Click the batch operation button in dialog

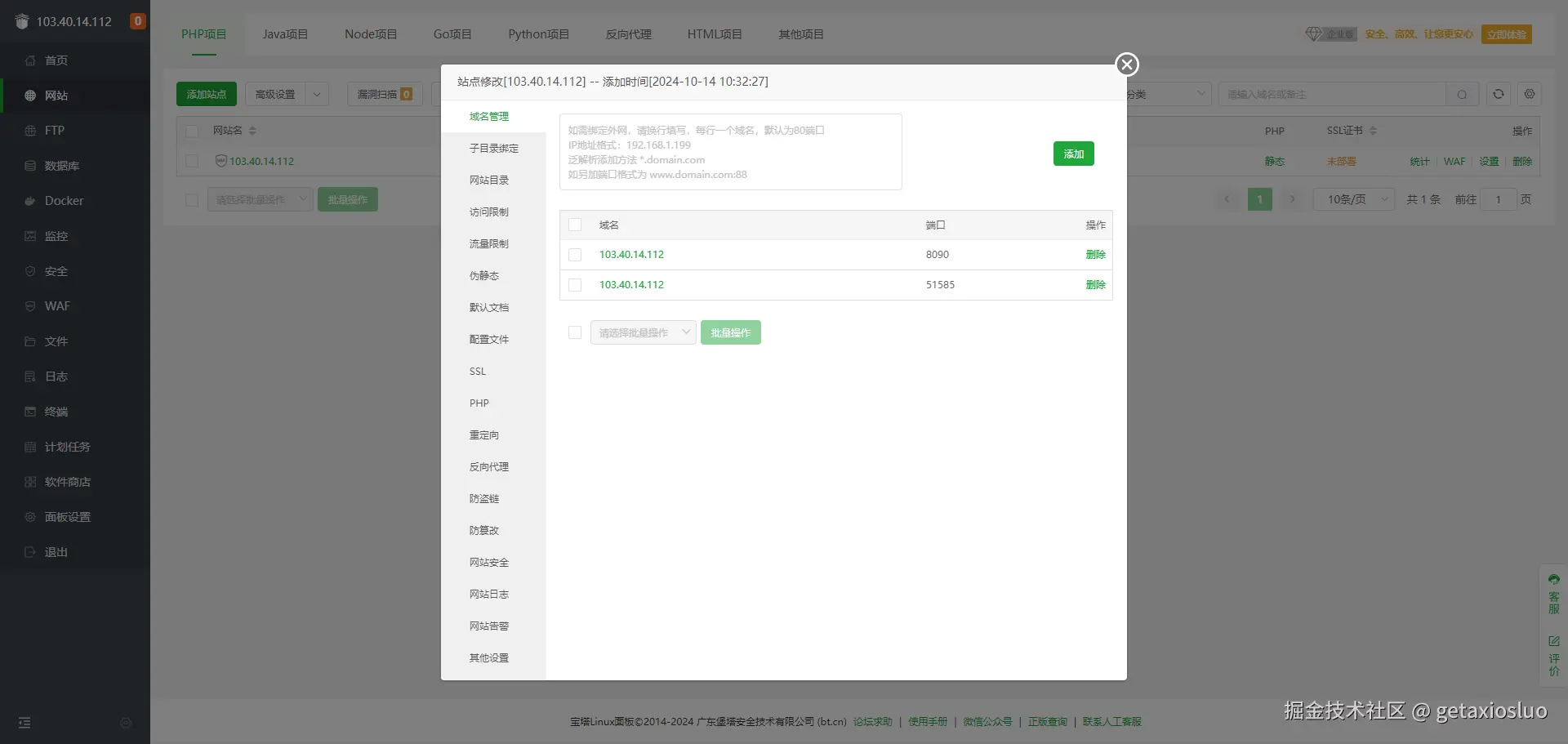pyautogui.click(x=731, y=332)
